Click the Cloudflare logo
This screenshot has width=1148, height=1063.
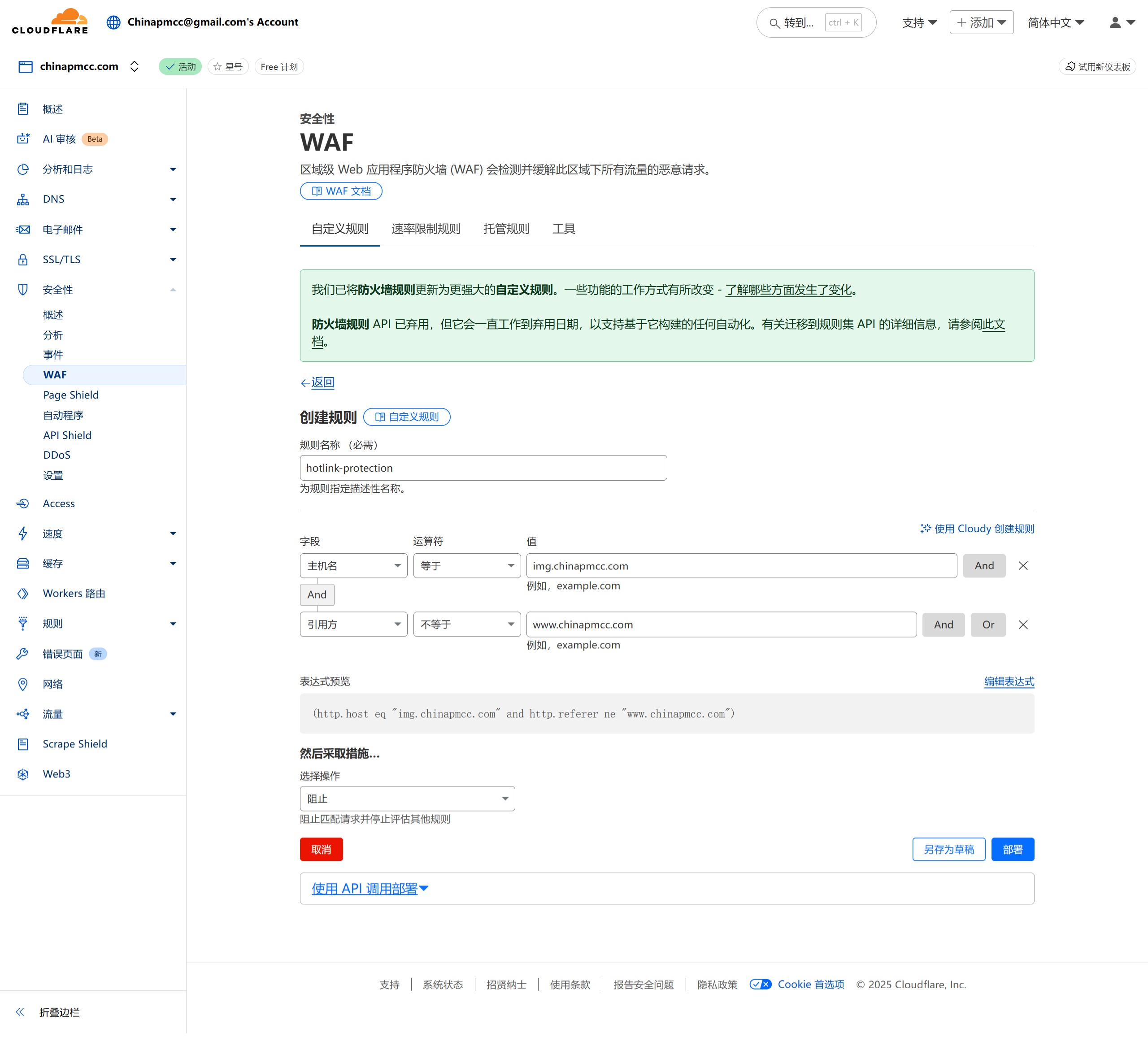coord(50,22)
